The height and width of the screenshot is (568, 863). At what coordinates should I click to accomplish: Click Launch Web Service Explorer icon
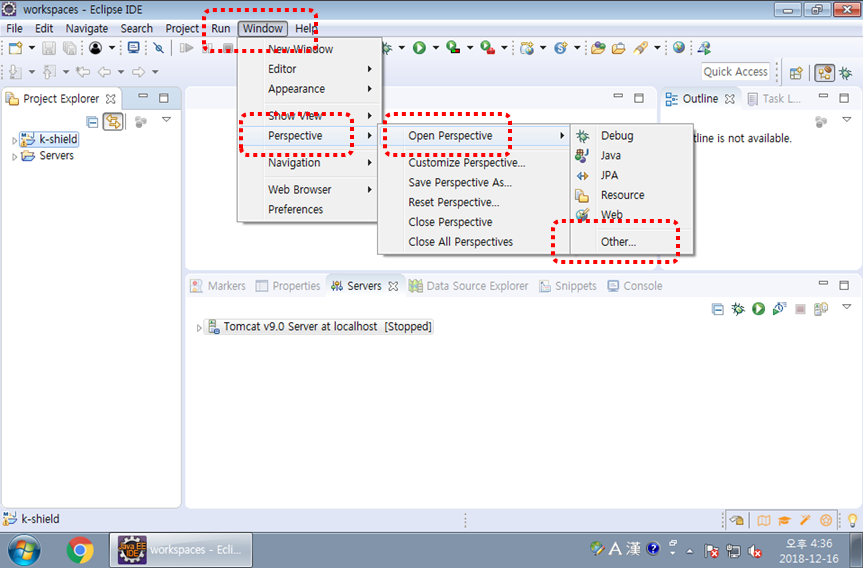click(704, 48)
